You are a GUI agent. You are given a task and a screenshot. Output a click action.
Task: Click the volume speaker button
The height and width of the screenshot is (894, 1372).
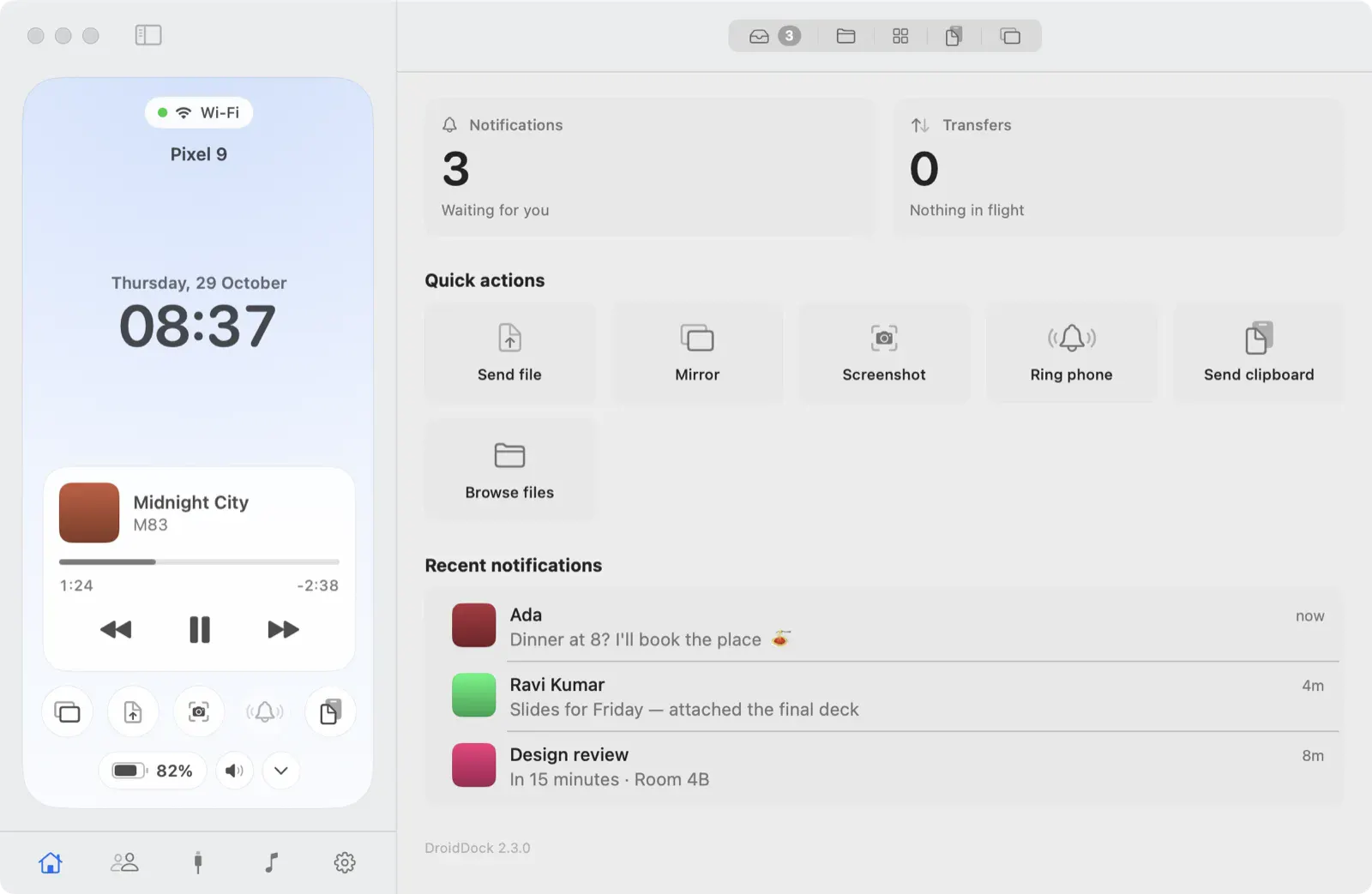234,771
